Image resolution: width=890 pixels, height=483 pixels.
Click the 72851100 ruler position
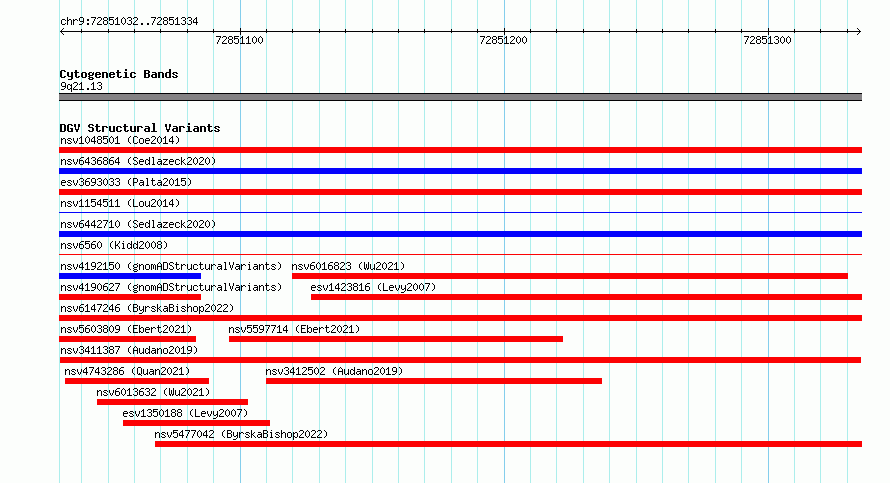240,40
